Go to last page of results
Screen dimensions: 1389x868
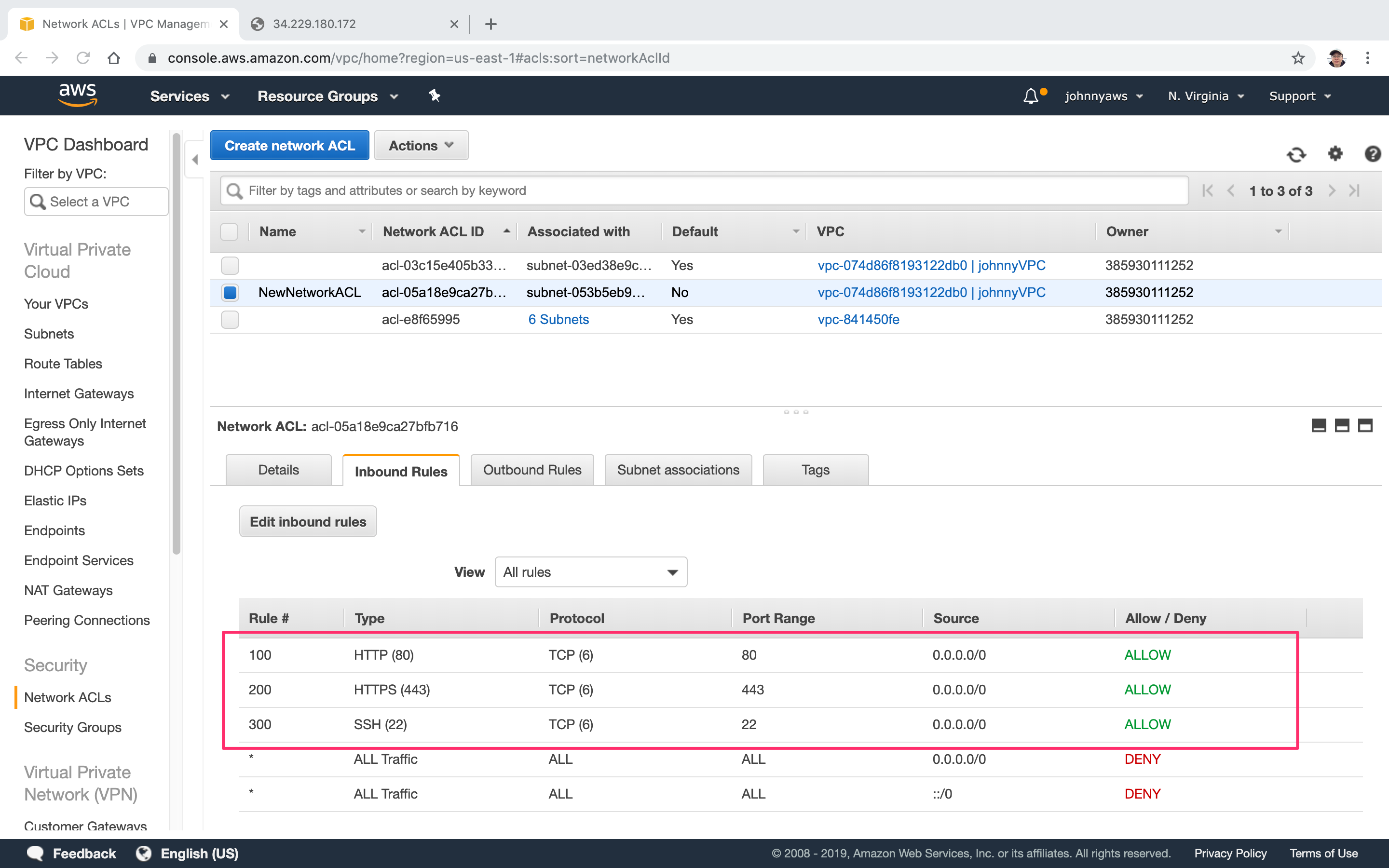tap(1355, 190)
